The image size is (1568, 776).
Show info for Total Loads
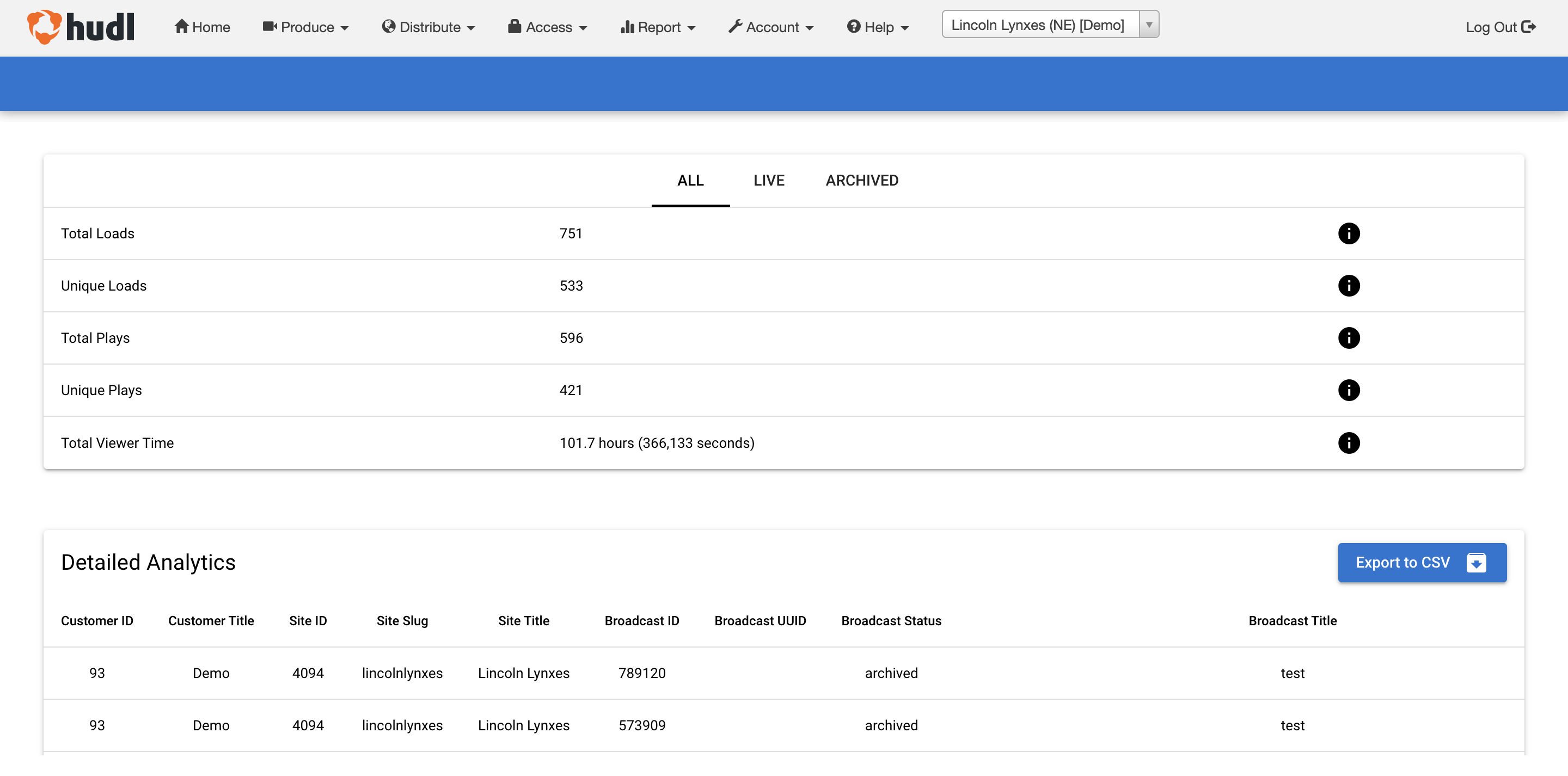1348,233
